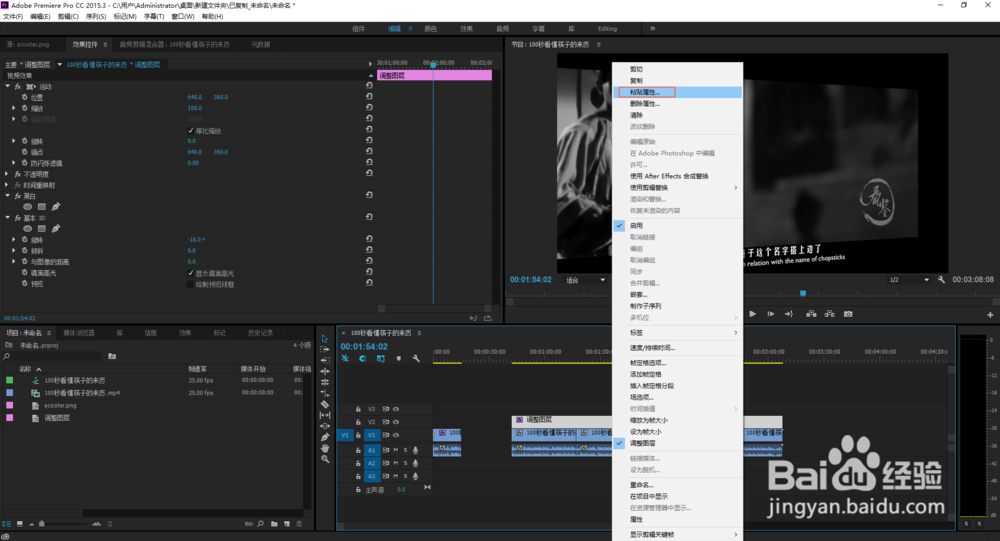1000x541 pixels.
Task: Add a marker with the timeline marker icon
Action: click(399, 359)
